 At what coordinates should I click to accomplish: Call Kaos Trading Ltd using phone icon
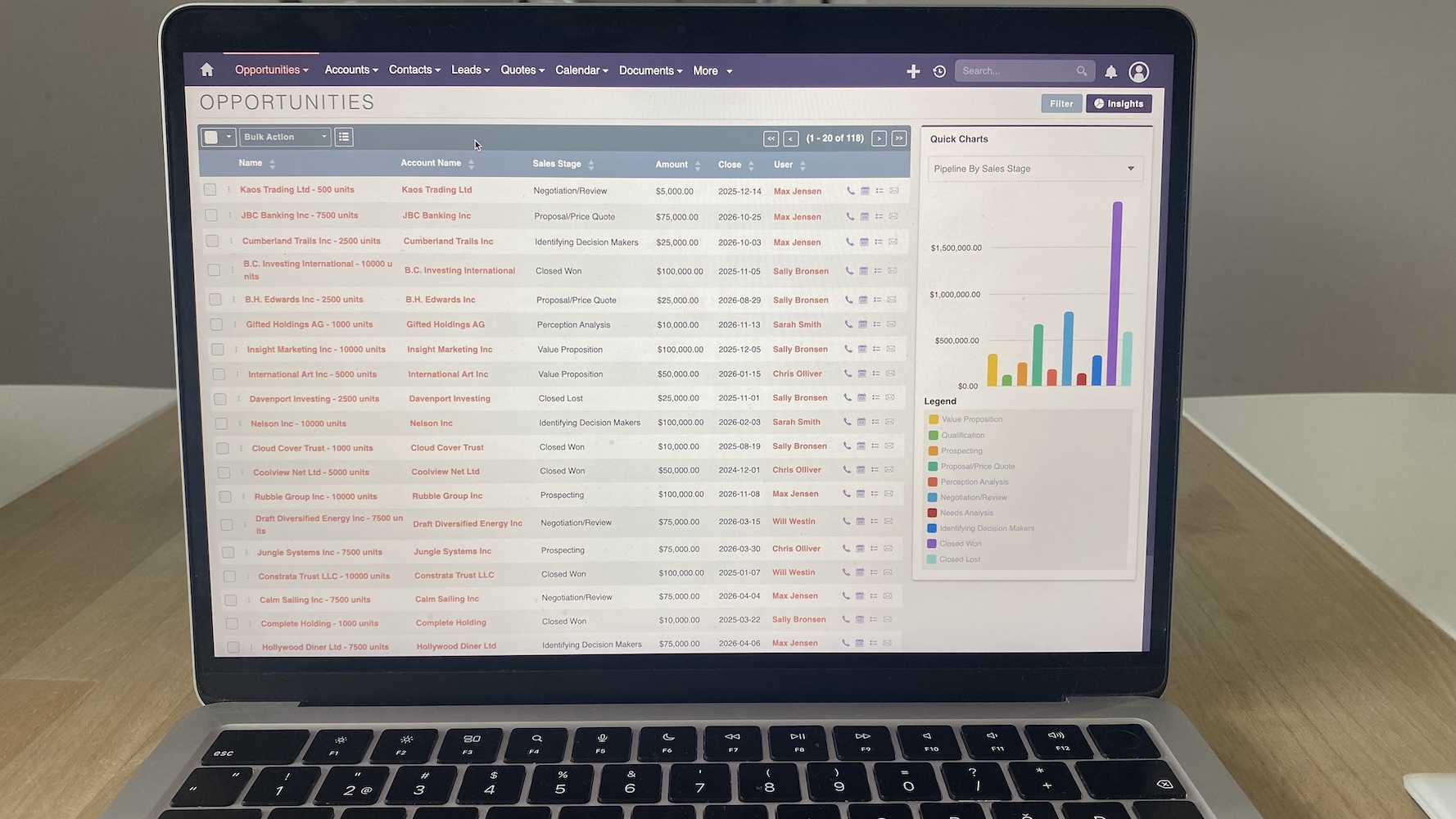click(x=848, y=190)
